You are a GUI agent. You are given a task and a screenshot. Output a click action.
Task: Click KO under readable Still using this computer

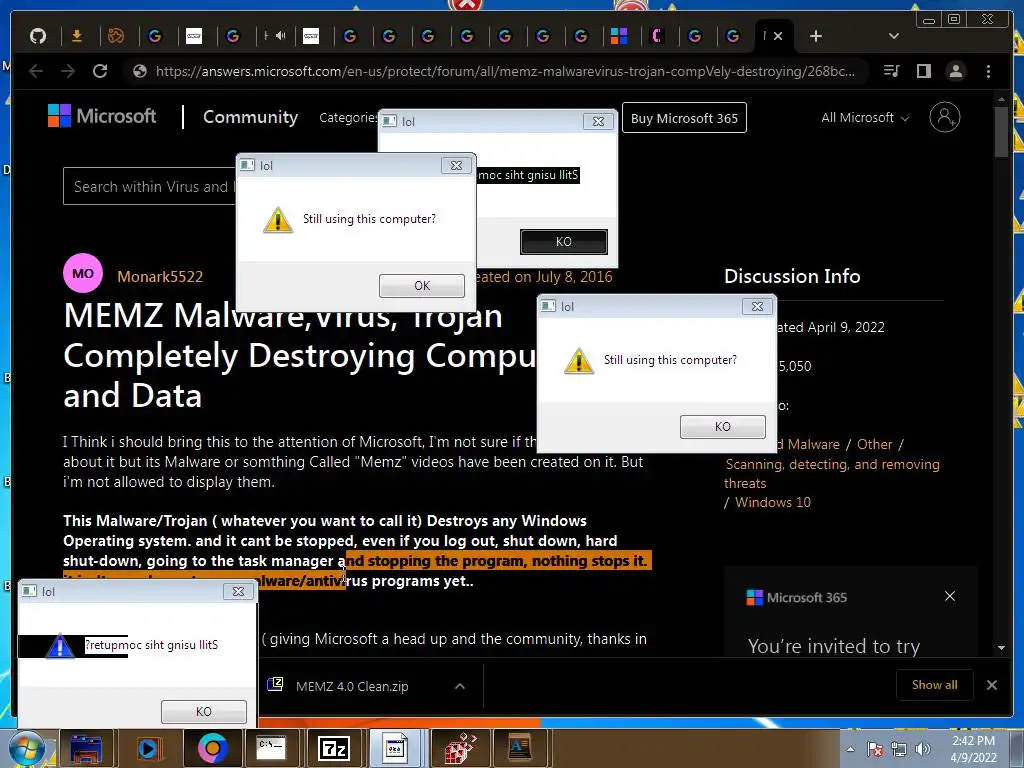pyautogui.click(x=722, y=426)
